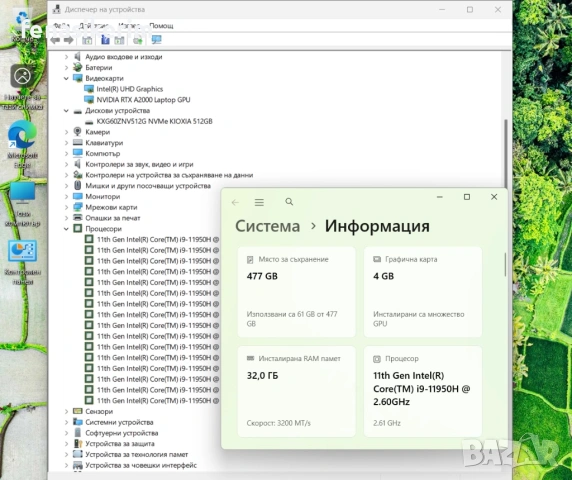Screen dimensions: 572x480
Task: Expand the Компютър category
Action: point(66,154)
